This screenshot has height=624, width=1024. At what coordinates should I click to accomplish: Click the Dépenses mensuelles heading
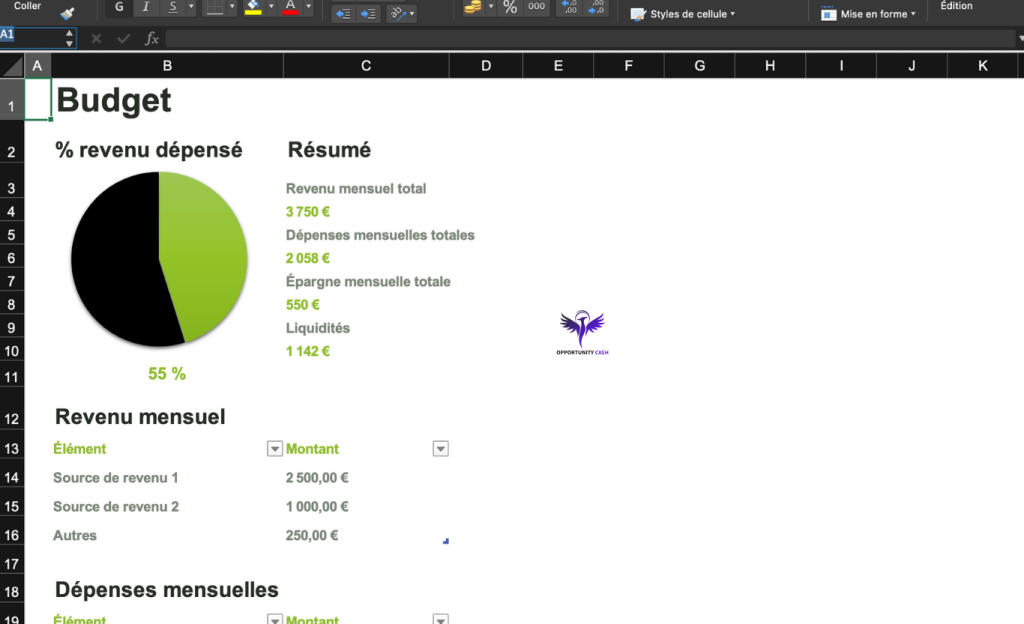click(167, 589)
